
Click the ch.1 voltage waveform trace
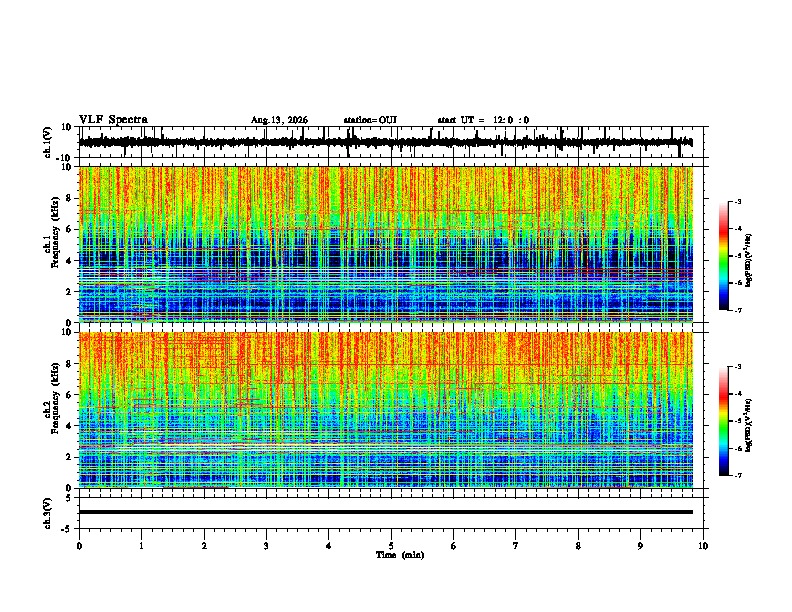386,142
